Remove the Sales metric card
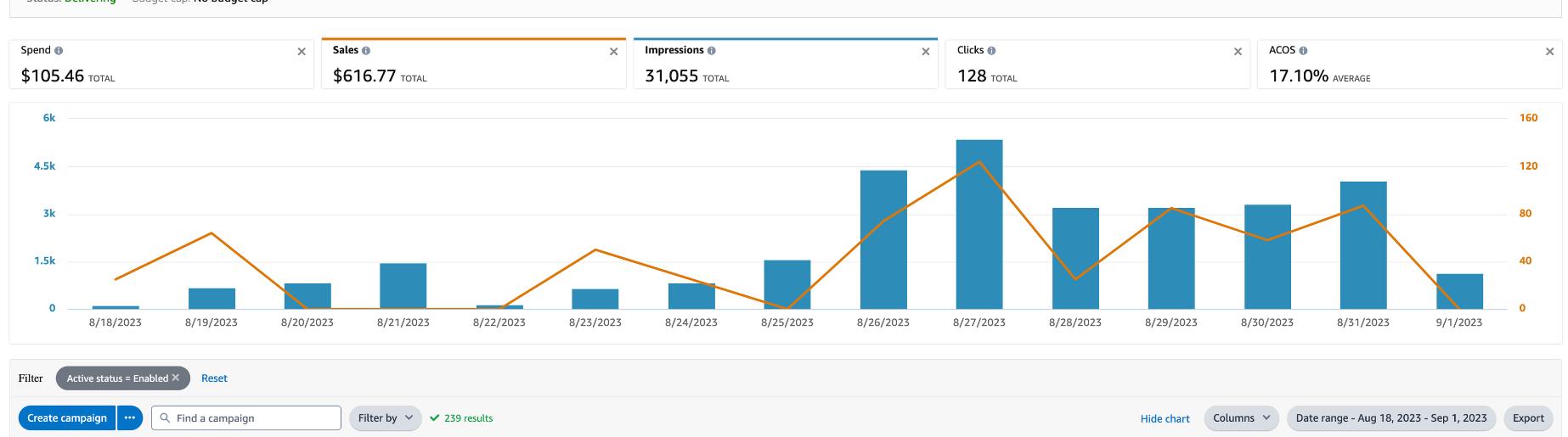Screen dimensions: 1568x437 [x=613, y=52]
